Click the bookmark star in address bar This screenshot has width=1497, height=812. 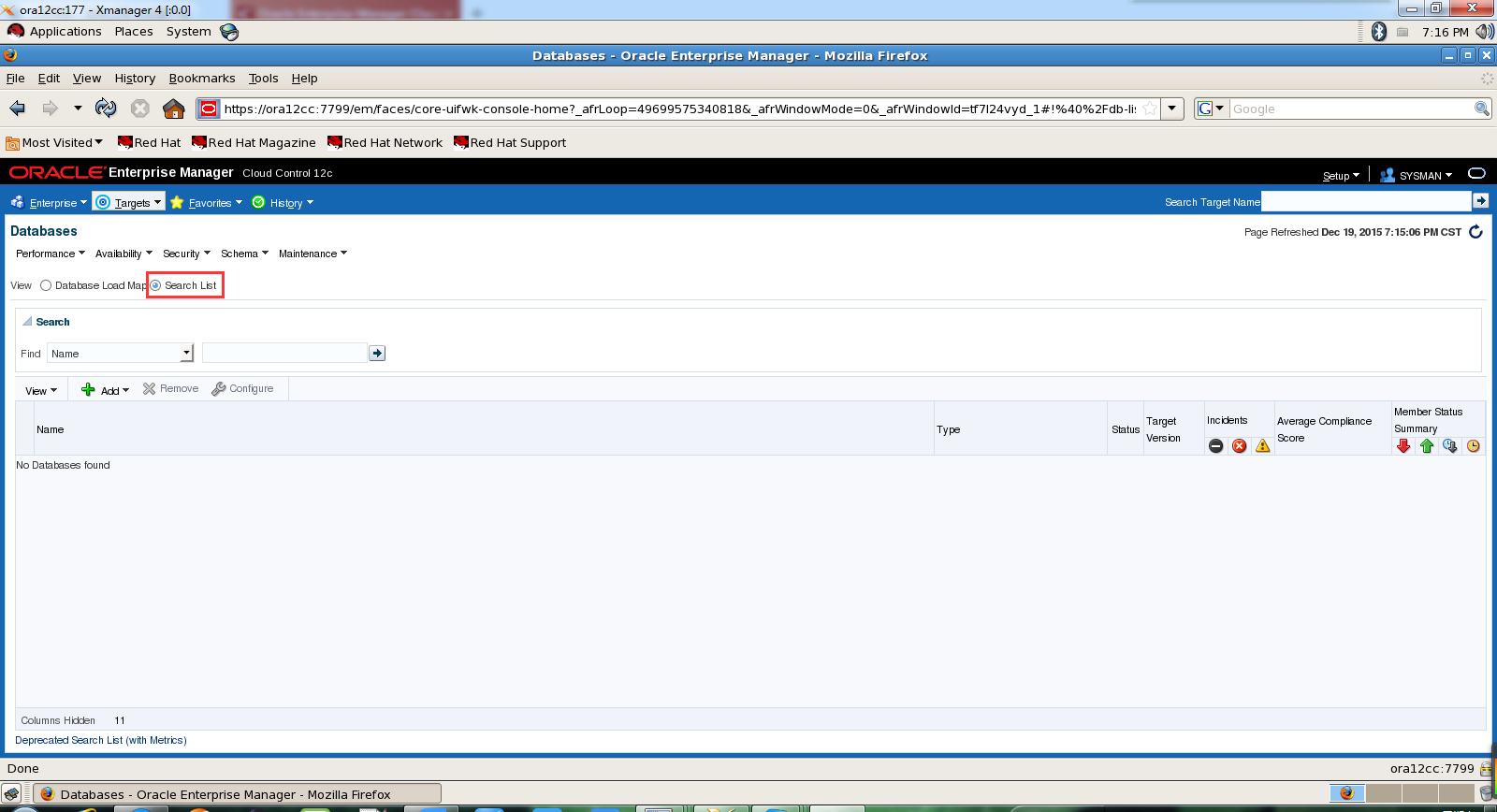pos(1150,109)
